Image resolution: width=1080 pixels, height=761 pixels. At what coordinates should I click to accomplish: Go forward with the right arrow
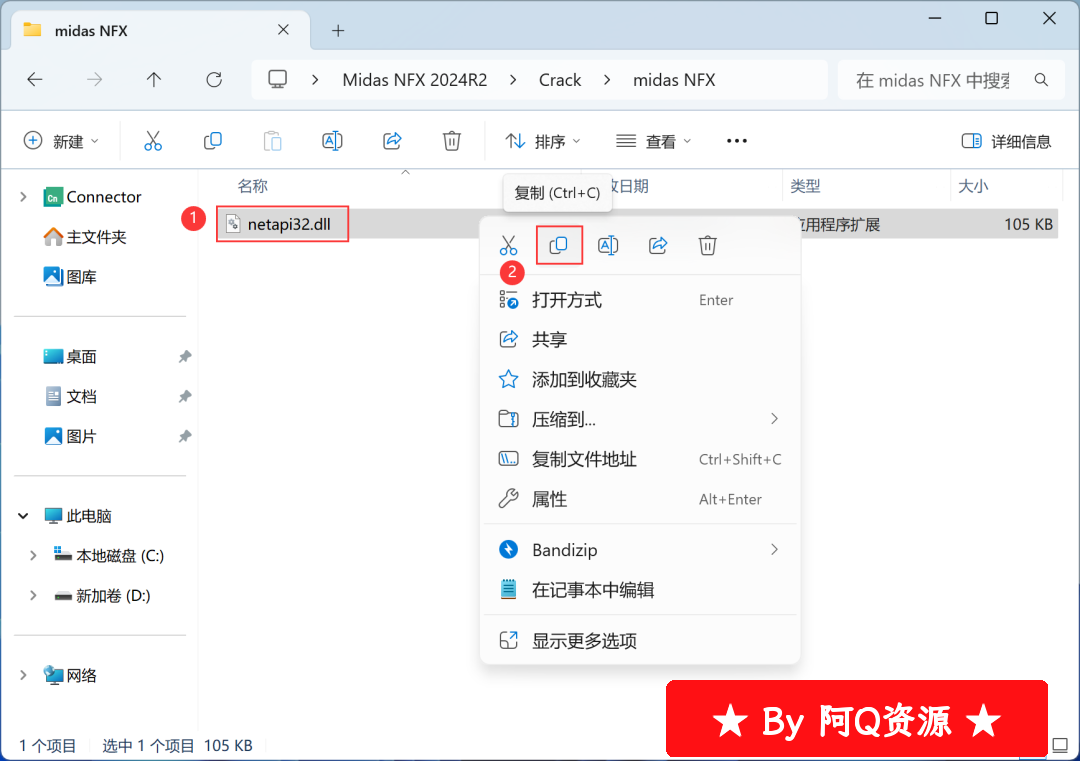point(94,80)
